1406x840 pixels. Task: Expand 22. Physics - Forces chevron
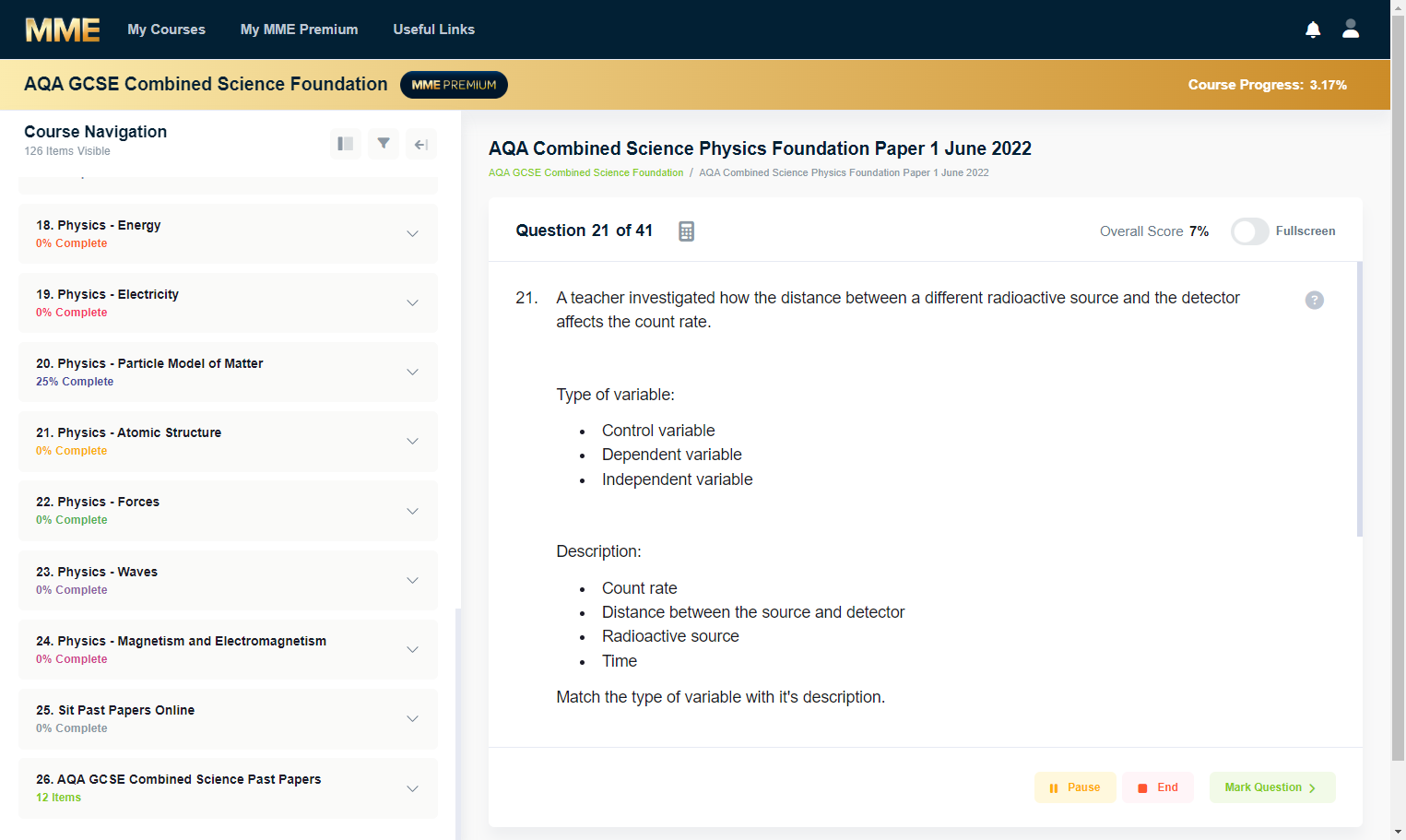[412, 511]
